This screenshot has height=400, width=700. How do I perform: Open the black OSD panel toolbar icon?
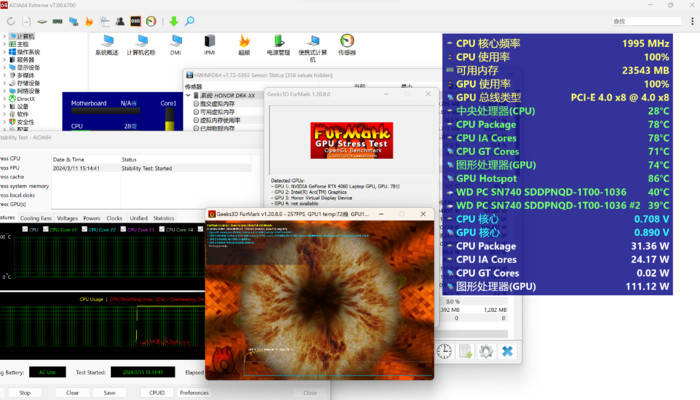(x=135, y=21)
